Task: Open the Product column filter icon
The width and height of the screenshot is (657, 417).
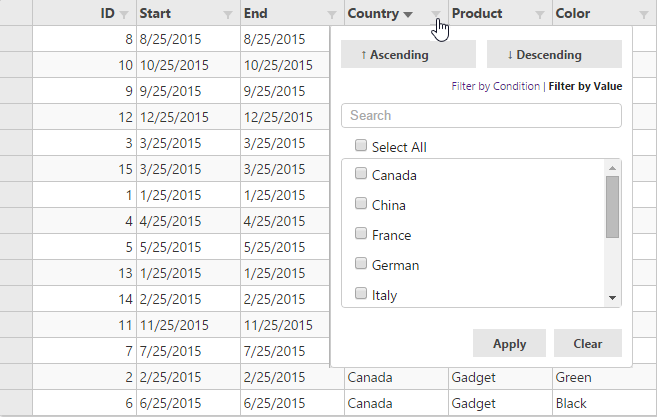Action: pos(540,15)
